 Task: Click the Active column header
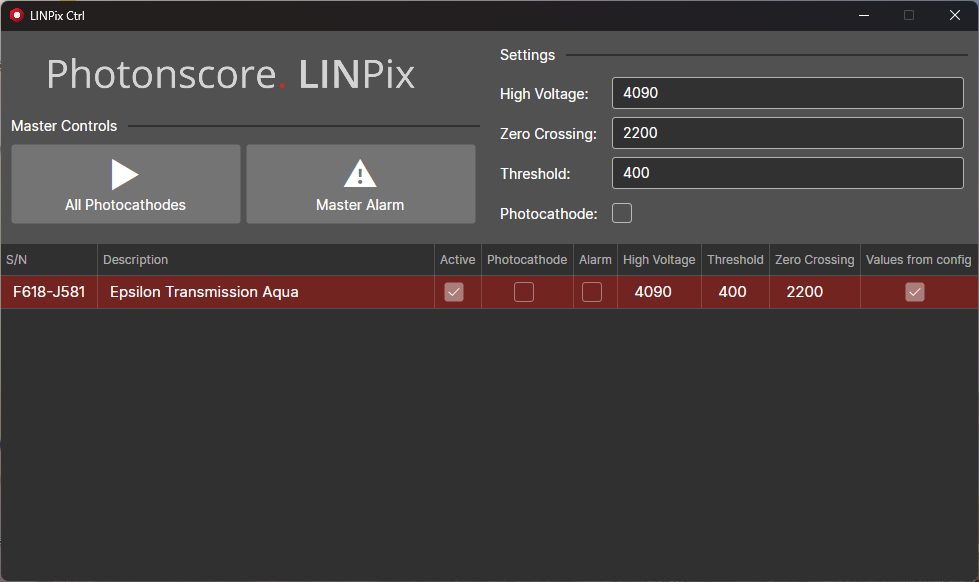click(x=458, y=260)
